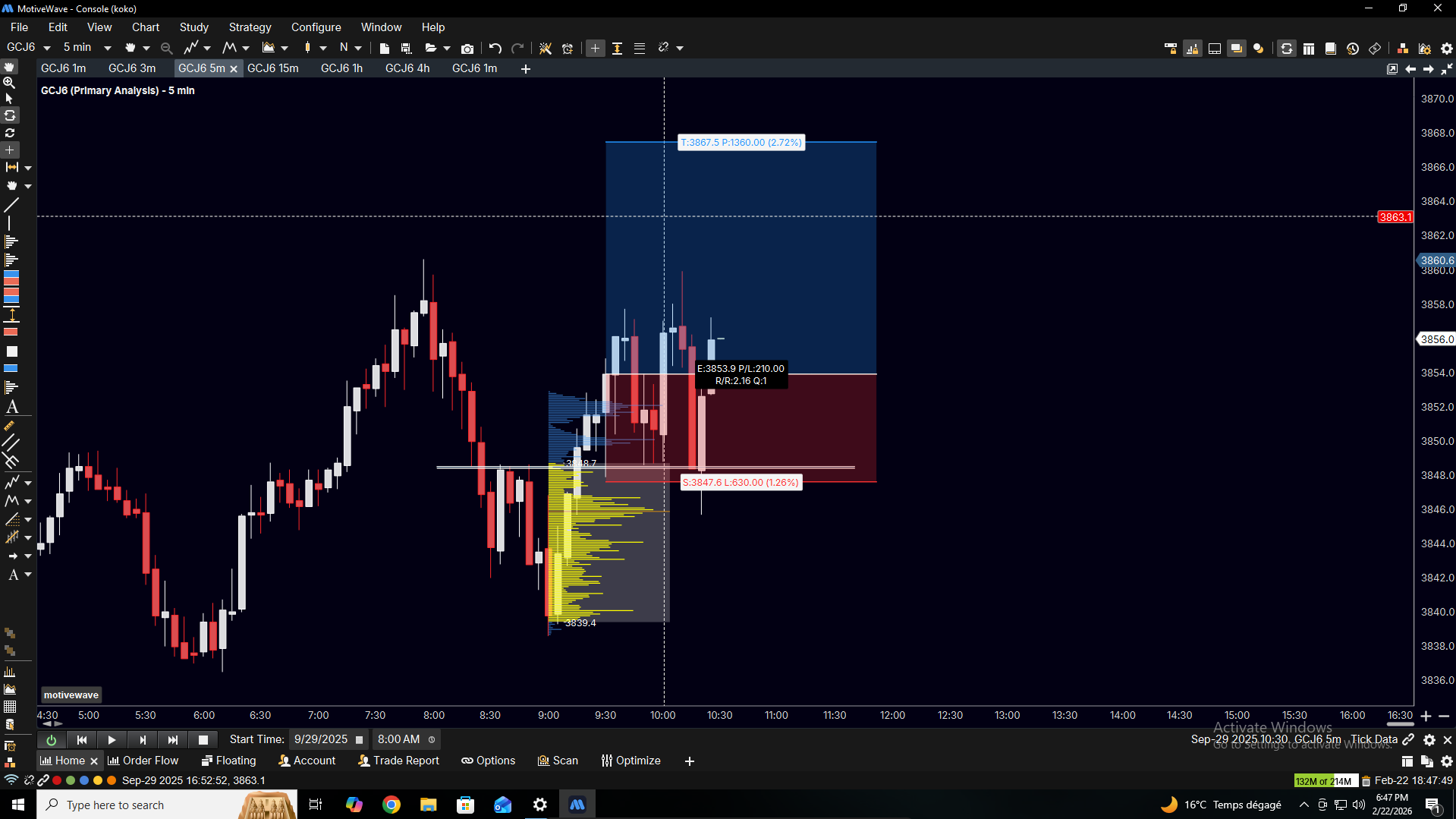Open the 5 min bar size dropdown
This screenshot has height=819, width=1456.
pyautogui.click(x=107, y=48)
